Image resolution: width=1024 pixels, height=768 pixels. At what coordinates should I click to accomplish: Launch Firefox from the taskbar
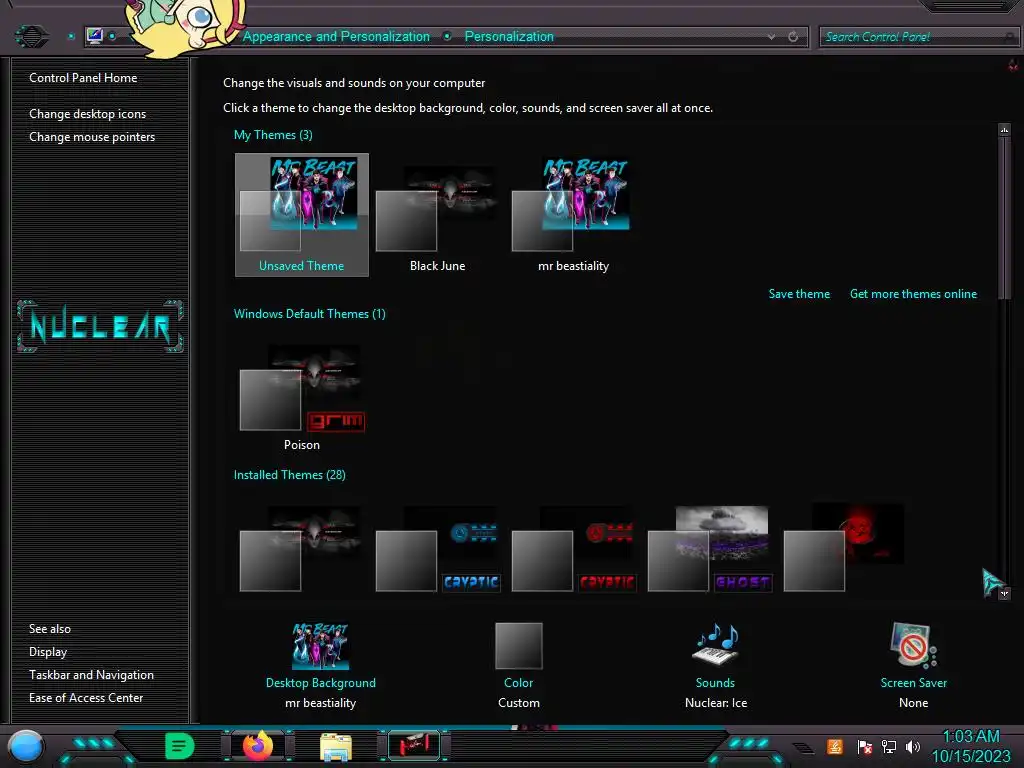coord(258,745)
